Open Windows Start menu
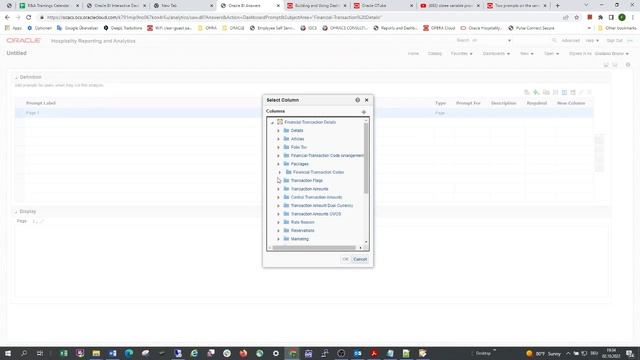The image size is (640, 360). (x=8, y=353)
